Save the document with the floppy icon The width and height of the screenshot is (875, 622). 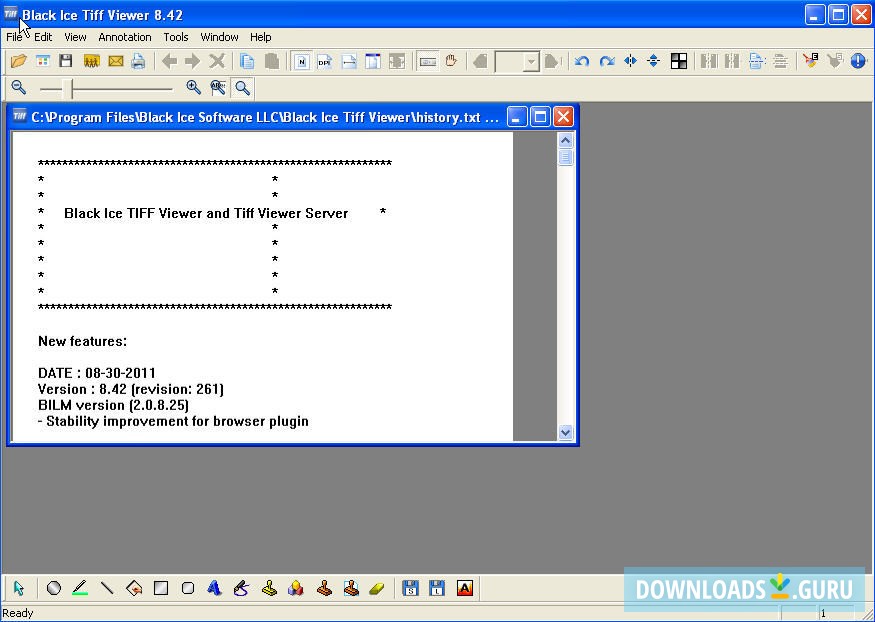point(66,61)
